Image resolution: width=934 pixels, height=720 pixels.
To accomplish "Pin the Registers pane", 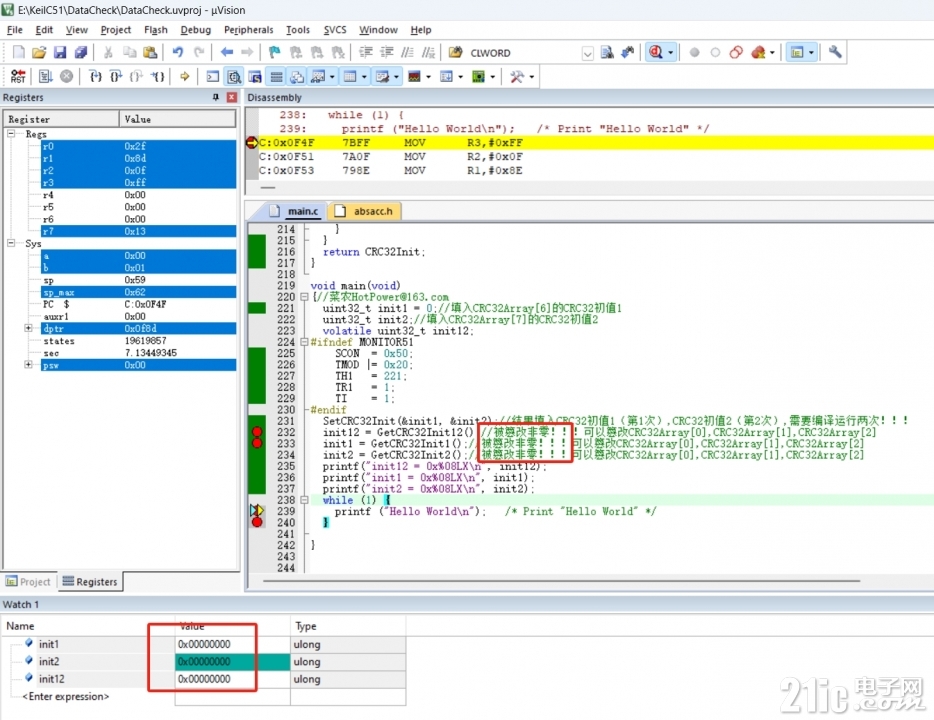I will (x=216, y=97).
